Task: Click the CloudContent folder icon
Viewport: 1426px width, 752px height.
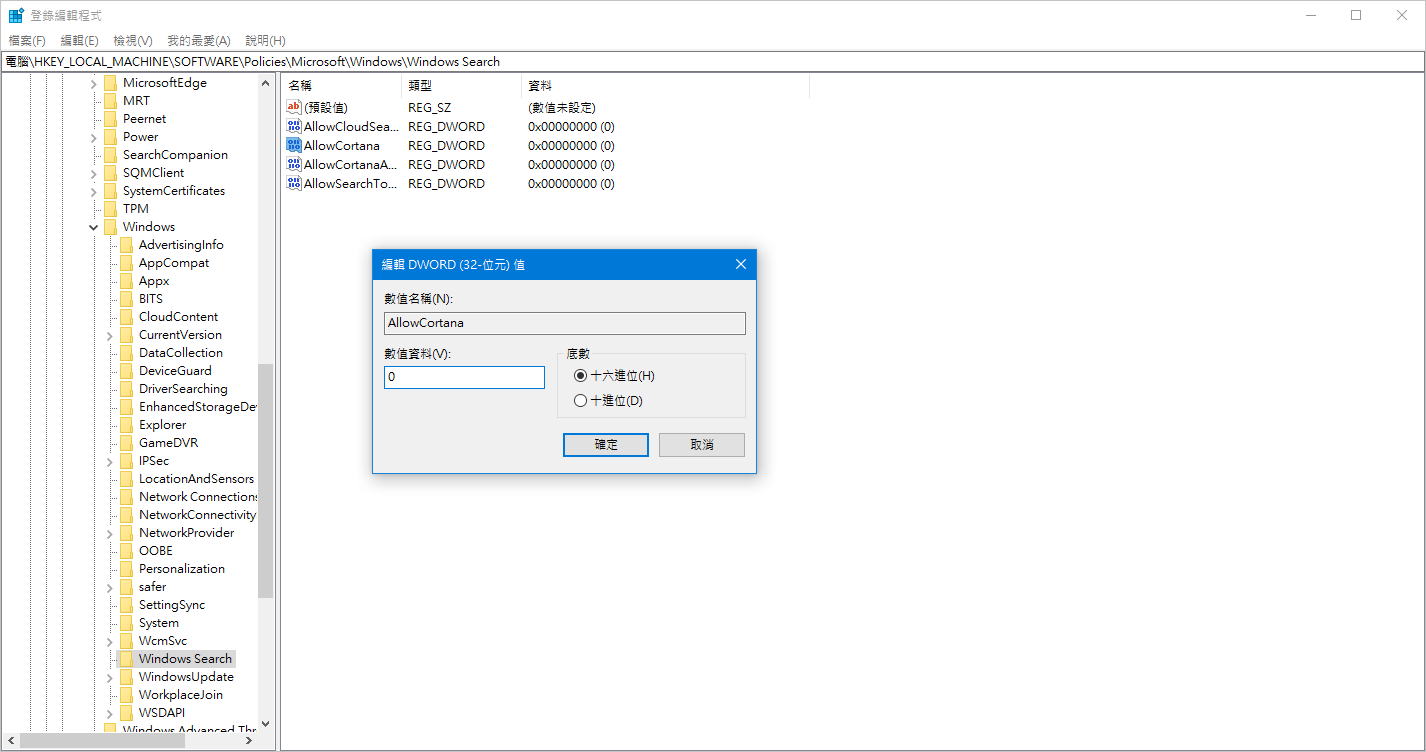Action: [x=126, y=317]
